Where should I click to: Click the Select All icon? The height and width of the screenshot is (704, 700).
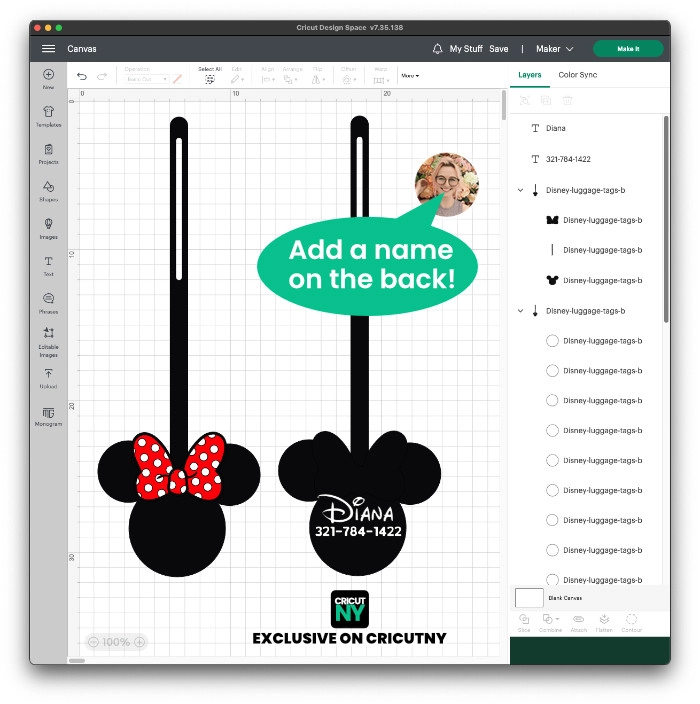(x=210, y=80)
